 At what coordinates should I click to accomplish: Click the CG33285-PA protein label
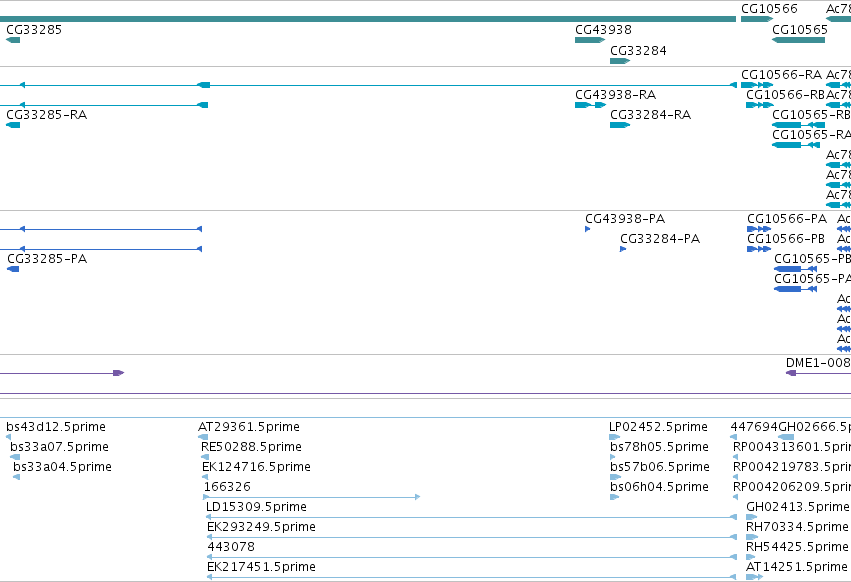click(x=47, y=259)
